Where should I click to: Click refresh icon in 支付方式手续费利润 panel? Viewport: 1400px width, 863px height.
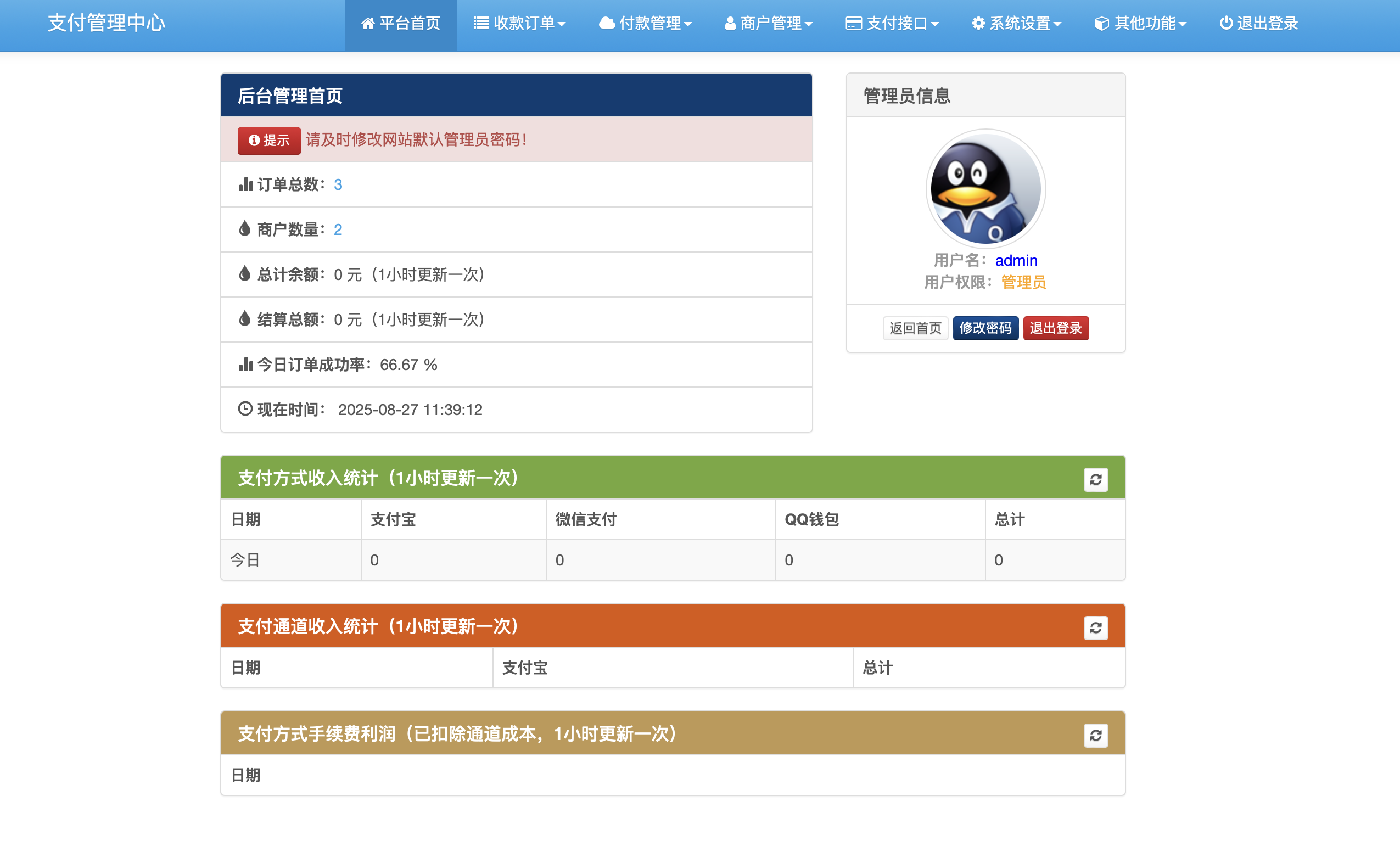(x=1095, y=735)
